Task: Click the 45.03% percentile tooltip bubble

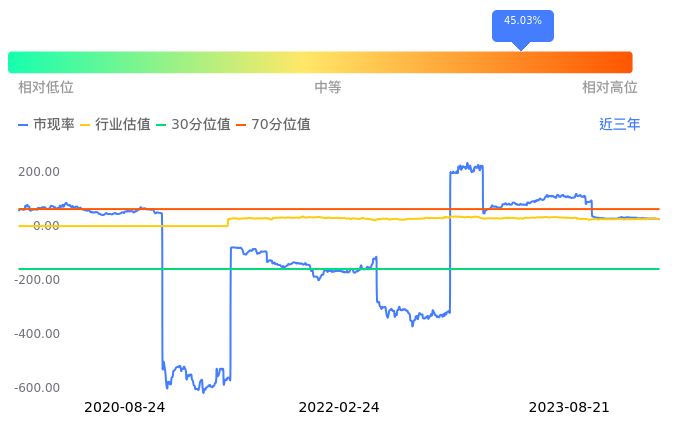Action: pos(522,22)
